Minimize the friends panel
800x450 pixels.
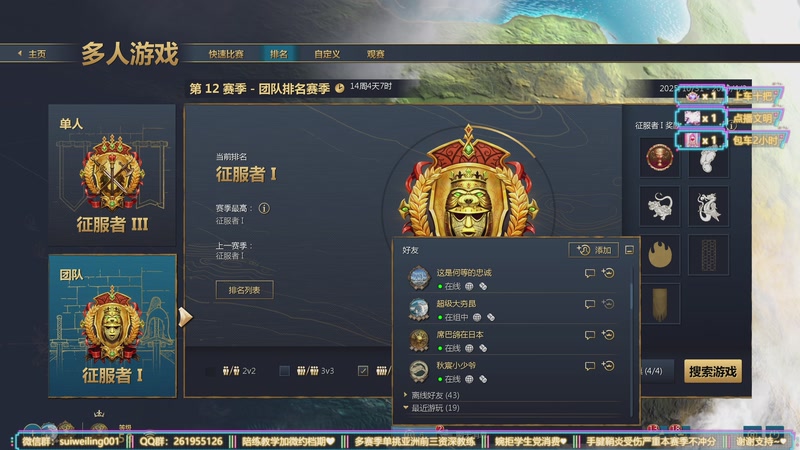629,250
